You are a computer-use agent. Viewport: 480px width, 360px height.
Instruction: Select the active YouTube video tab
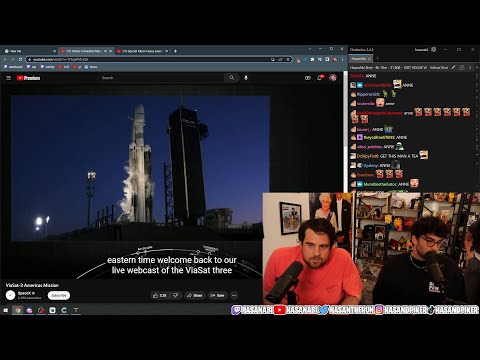[86, 51]
